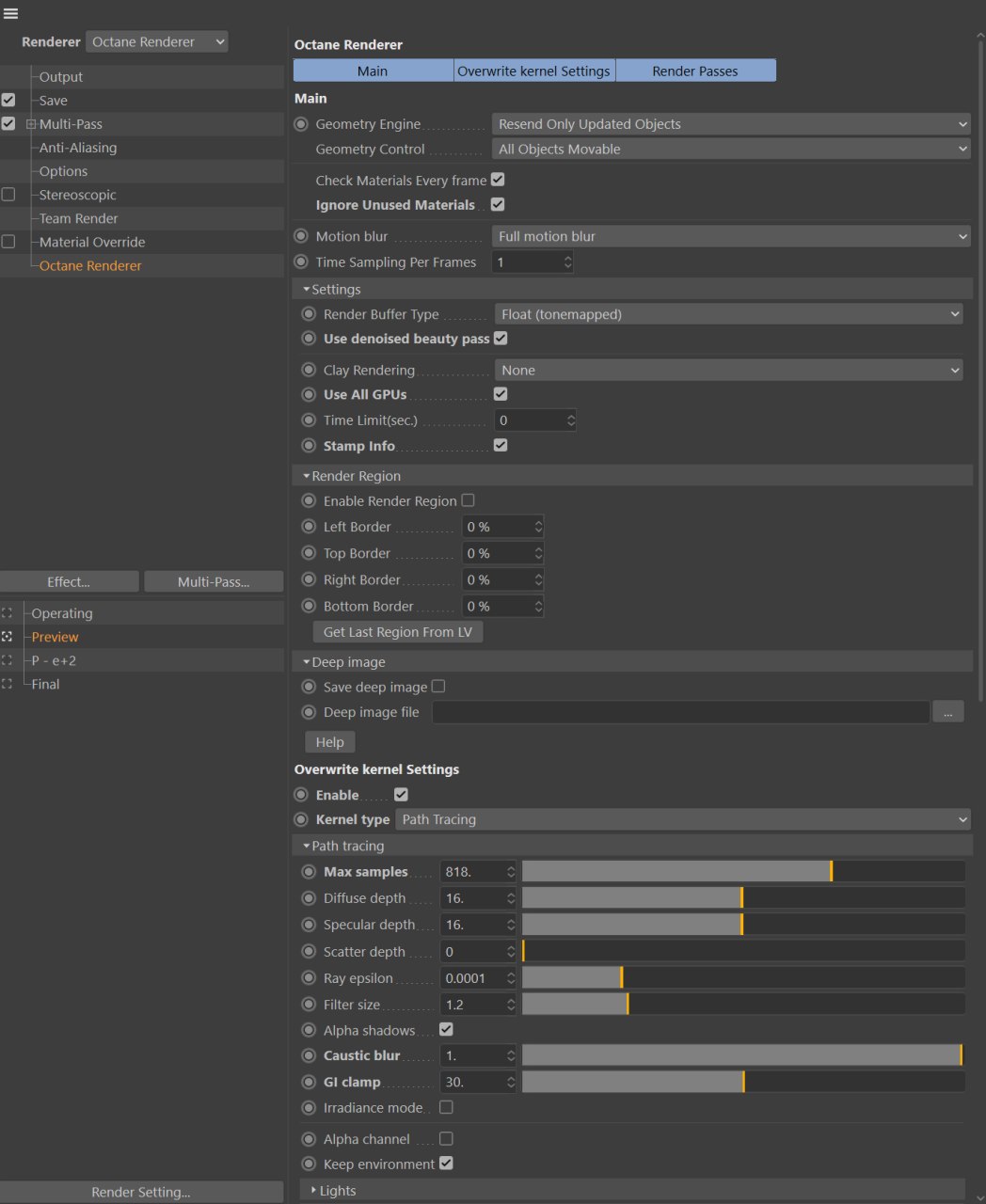Image resolution: width=986 pixels, height=1204 pixels.
Task: Open Motion blur dropdown
Action: 731,236
